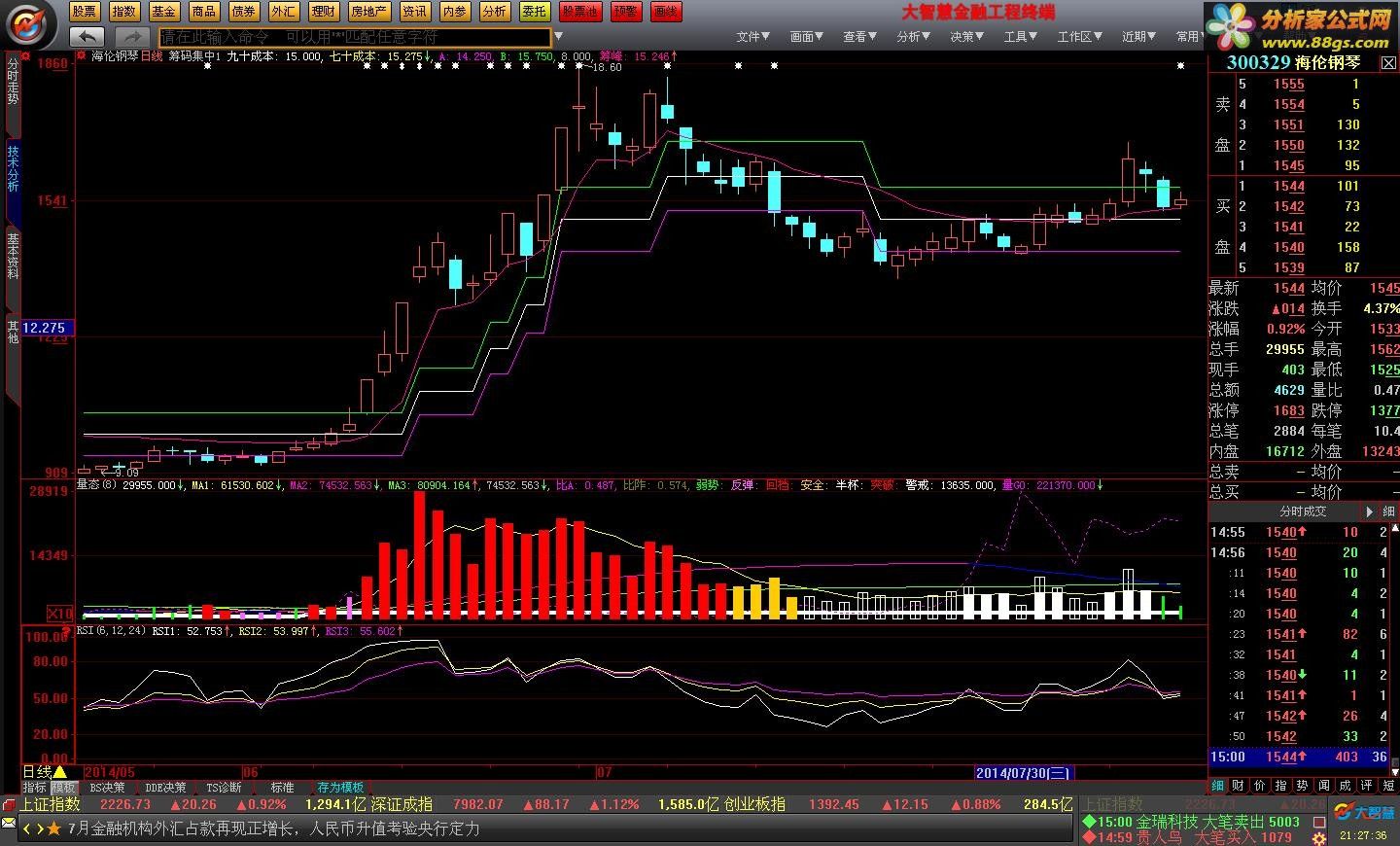Click the 创业板指 index status entry
Viewport: 1400px width, 846px height.
(755, 805)
